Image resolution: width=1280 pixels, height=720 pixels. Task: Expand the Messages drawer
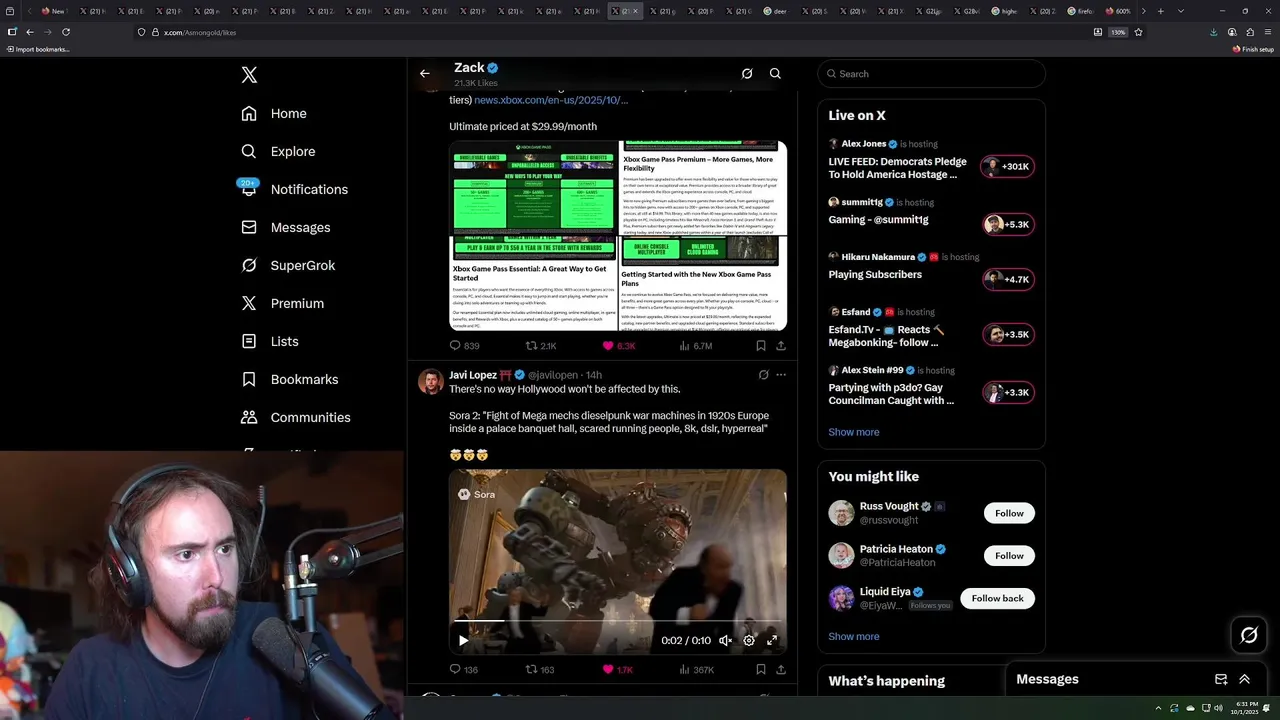[1244, 679]
